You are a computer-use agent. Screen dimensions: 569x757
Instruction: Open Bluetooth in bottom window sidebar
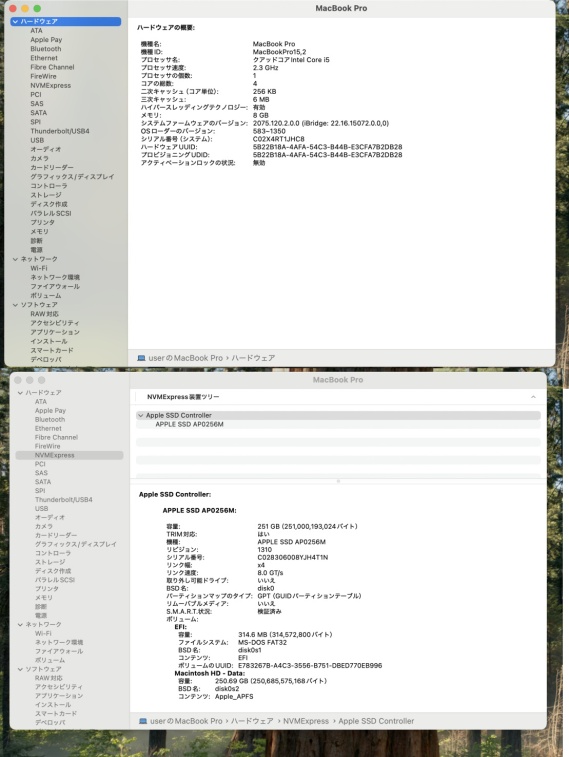50,420
